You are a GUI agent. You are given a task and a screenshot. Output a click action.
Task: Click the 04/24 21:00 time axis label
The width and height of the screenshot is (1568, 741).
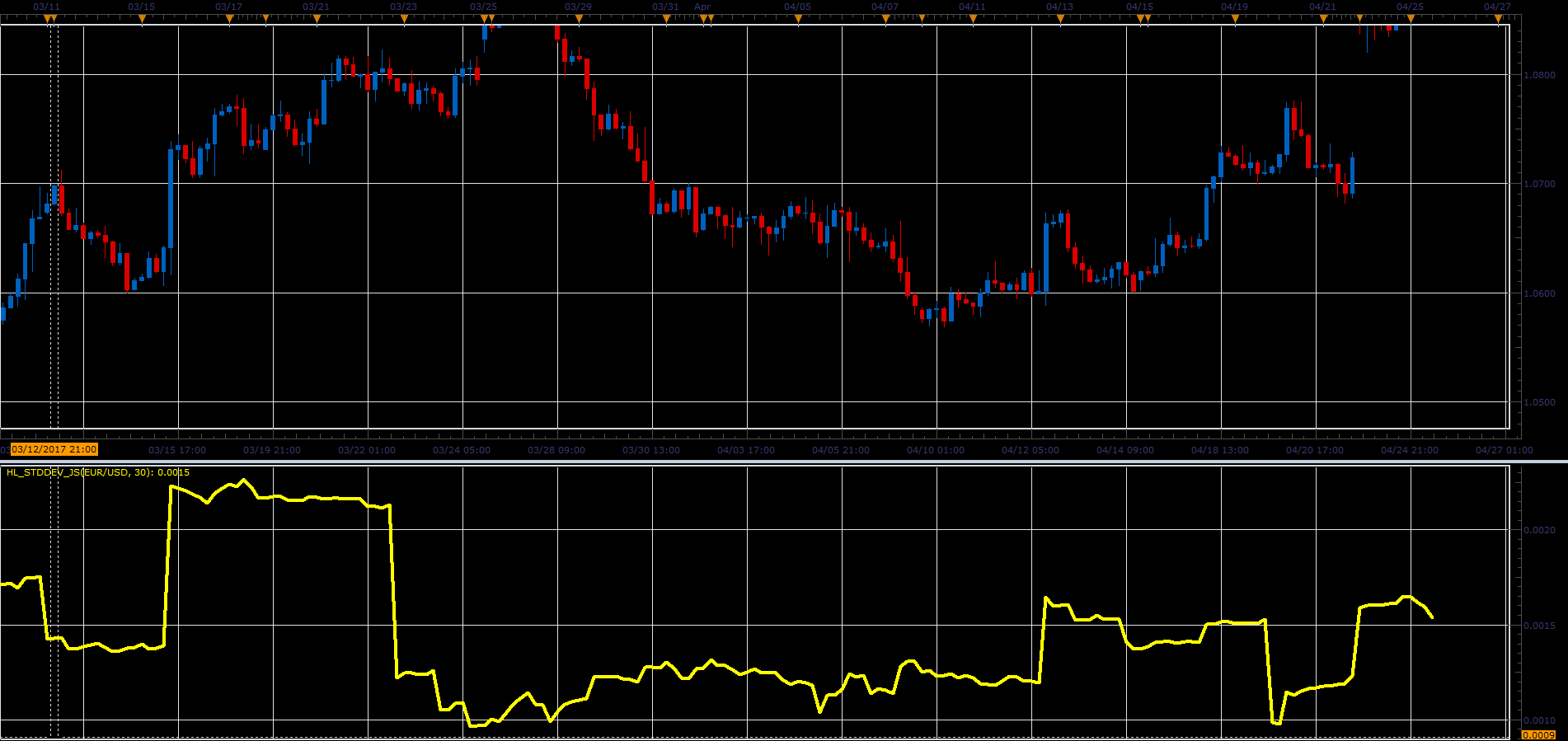pos(1410,450)
